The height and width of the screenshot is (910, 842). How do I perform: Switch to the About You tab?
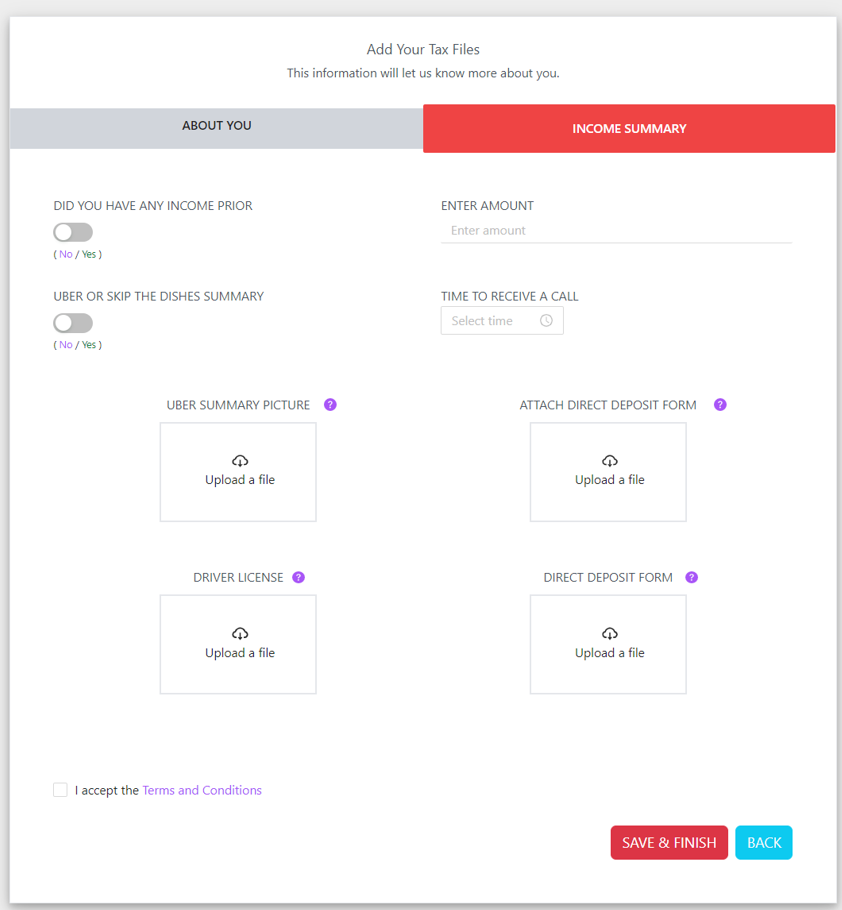(216, 127)
